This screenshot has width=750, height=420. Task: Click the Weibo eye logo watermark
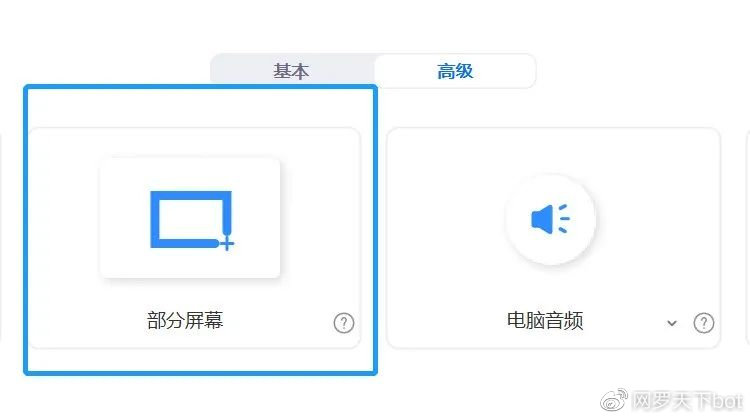pos(614,400)
